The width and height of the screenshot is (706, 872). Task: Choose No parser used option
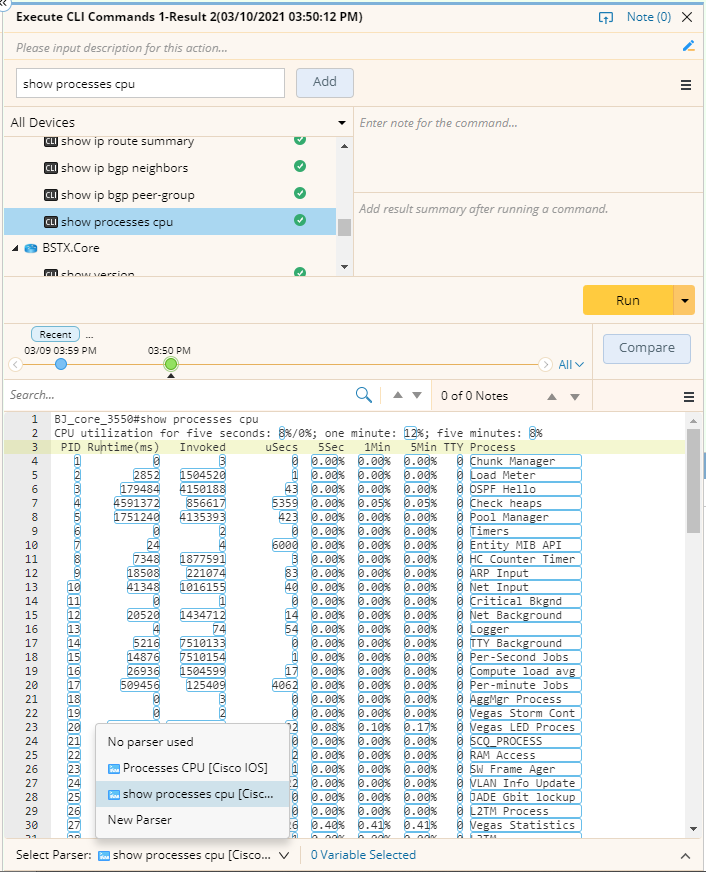(x=192, y=742)
